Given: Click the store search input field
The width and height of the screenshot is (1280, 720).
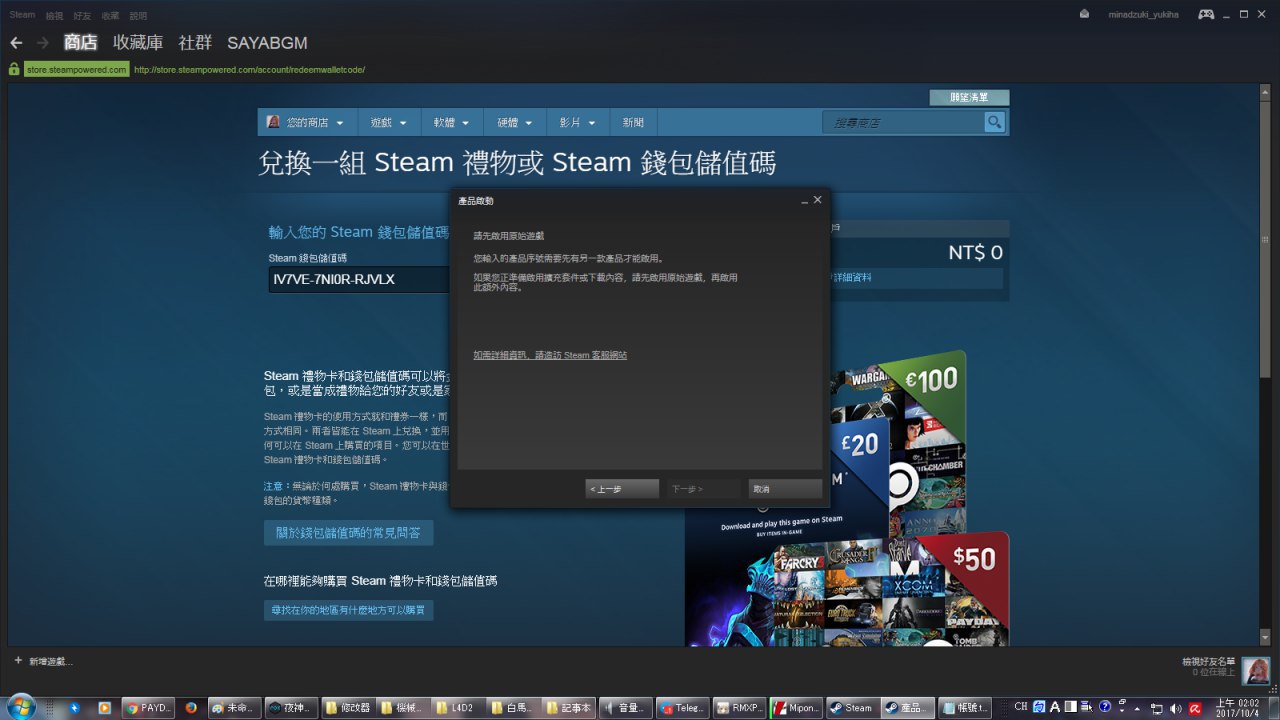Looking at the screenshot, I should click(x=903, y=122).
